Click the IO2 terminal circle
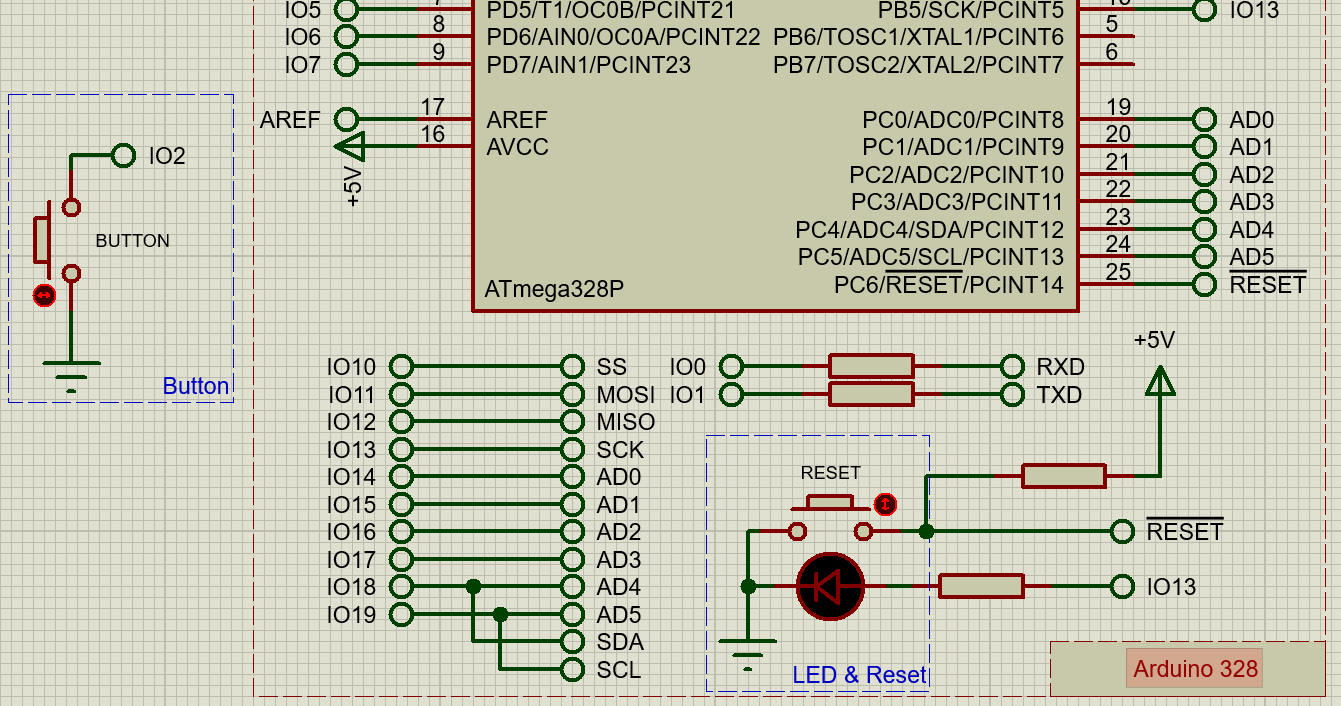Image resolution: width=1341 pixels, height=706 pixels. (x=124, y=156)
